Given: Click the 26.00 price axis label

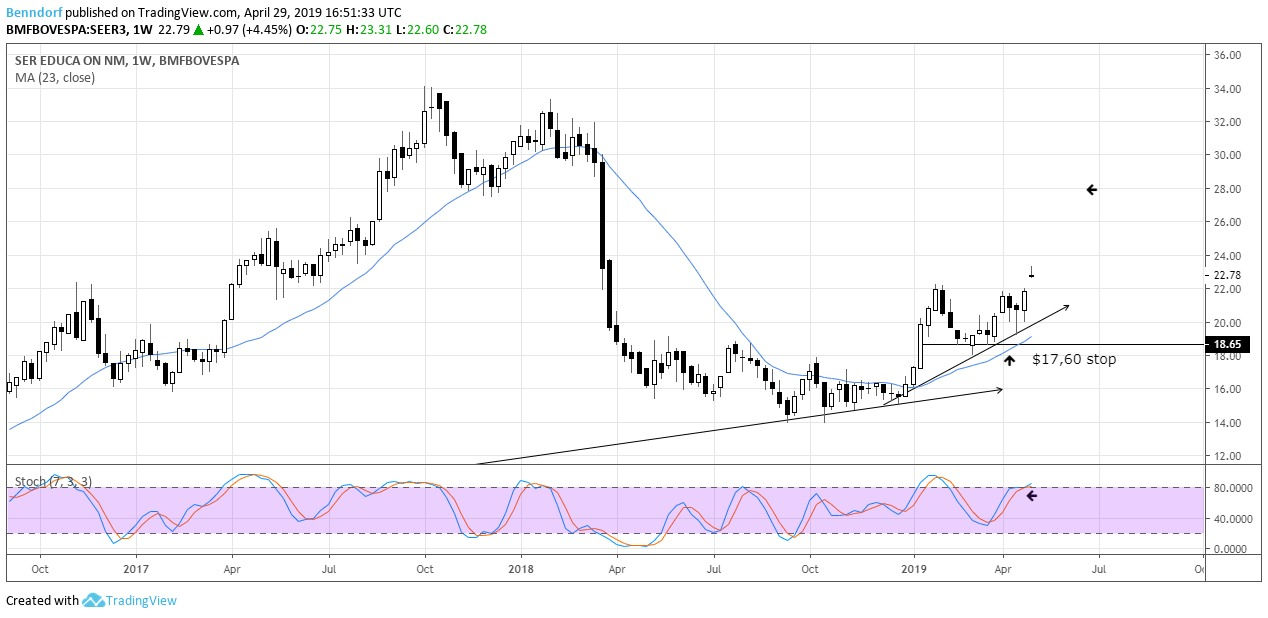Looking at the screenshot, I should 1229,222.
